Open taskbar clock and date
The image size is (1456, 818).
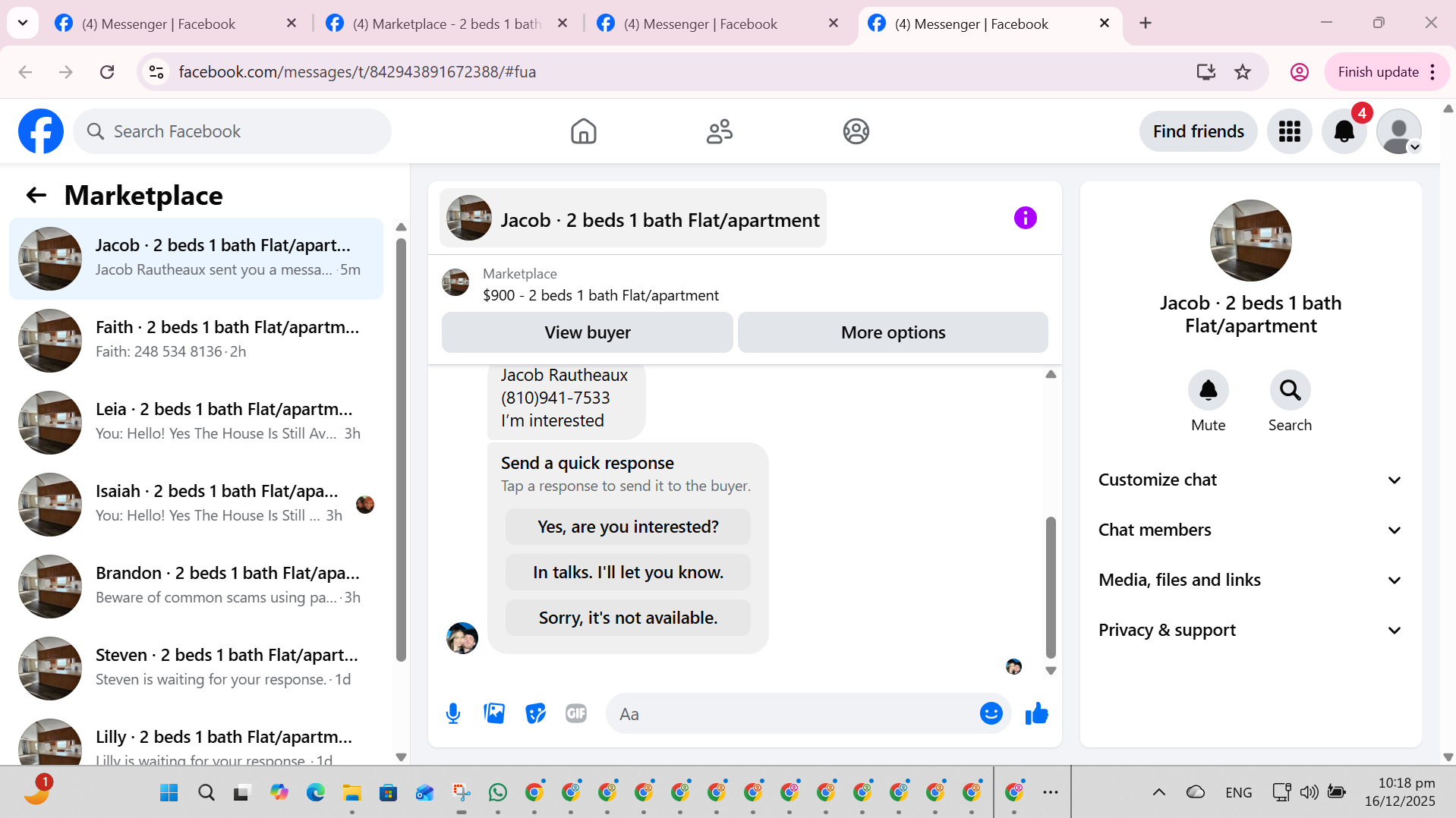(x=1400, y=793)
